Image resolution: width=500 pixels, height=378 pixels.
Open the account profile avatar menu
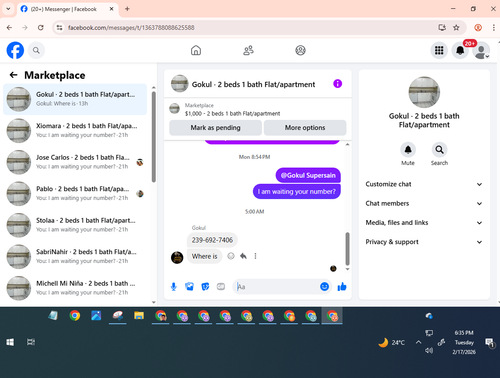481,51
